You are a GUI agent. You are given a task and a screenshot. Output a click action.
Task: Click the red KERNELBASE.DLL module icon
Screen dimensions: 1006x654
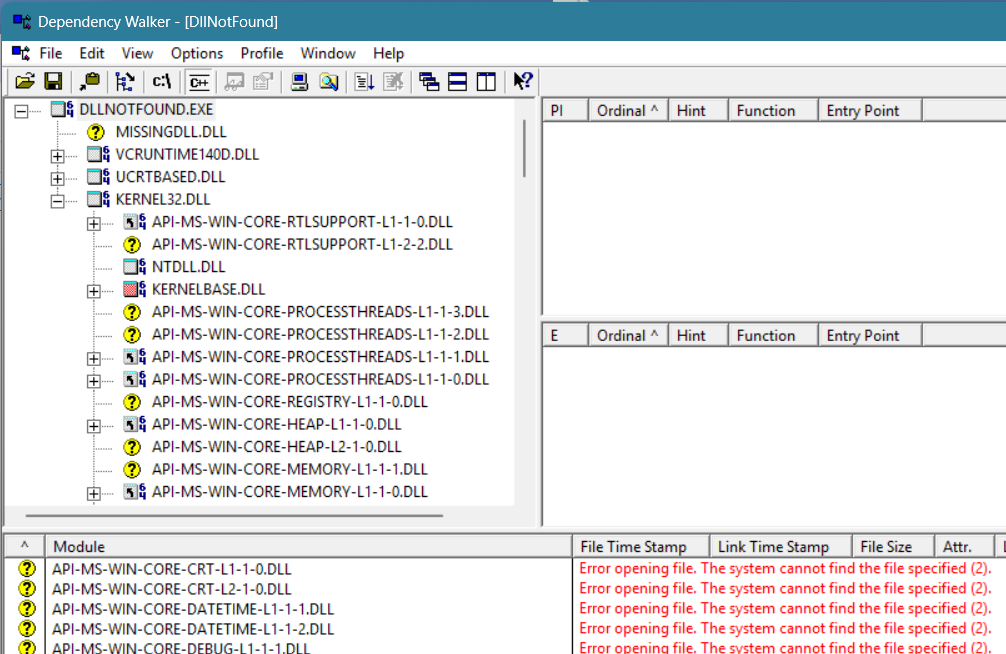134,289
